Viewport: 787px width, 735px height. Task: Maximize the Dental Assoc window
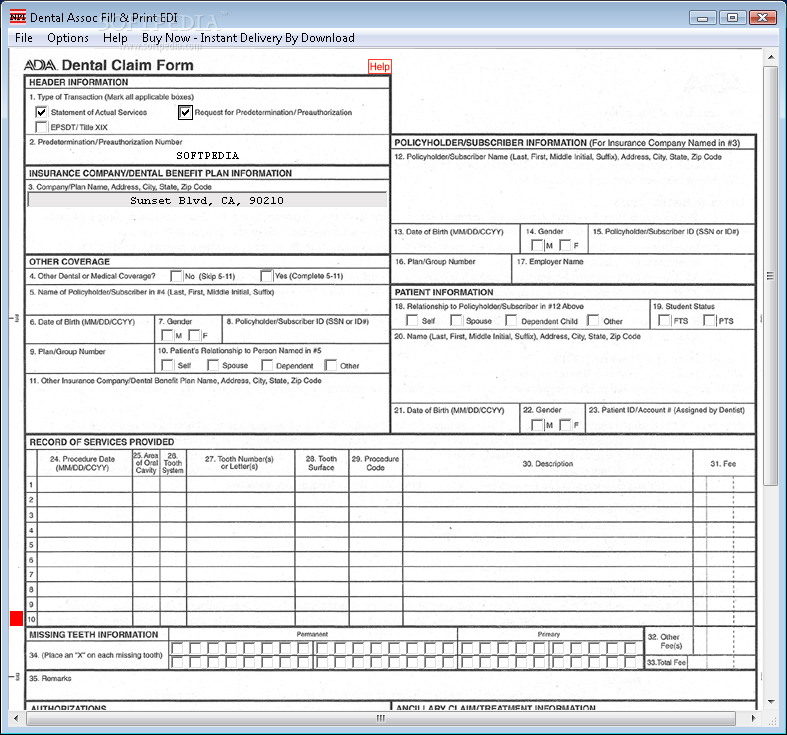coord(732,18)
